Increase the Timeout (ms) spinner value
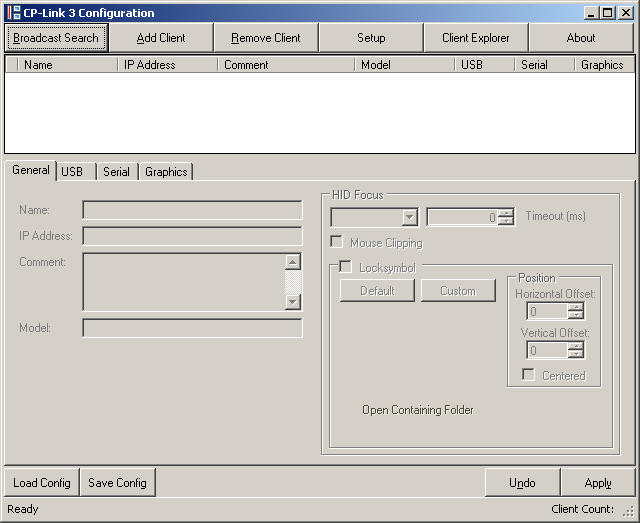The height and width of the screenshot is (523, 640). (x=506, y=213)
